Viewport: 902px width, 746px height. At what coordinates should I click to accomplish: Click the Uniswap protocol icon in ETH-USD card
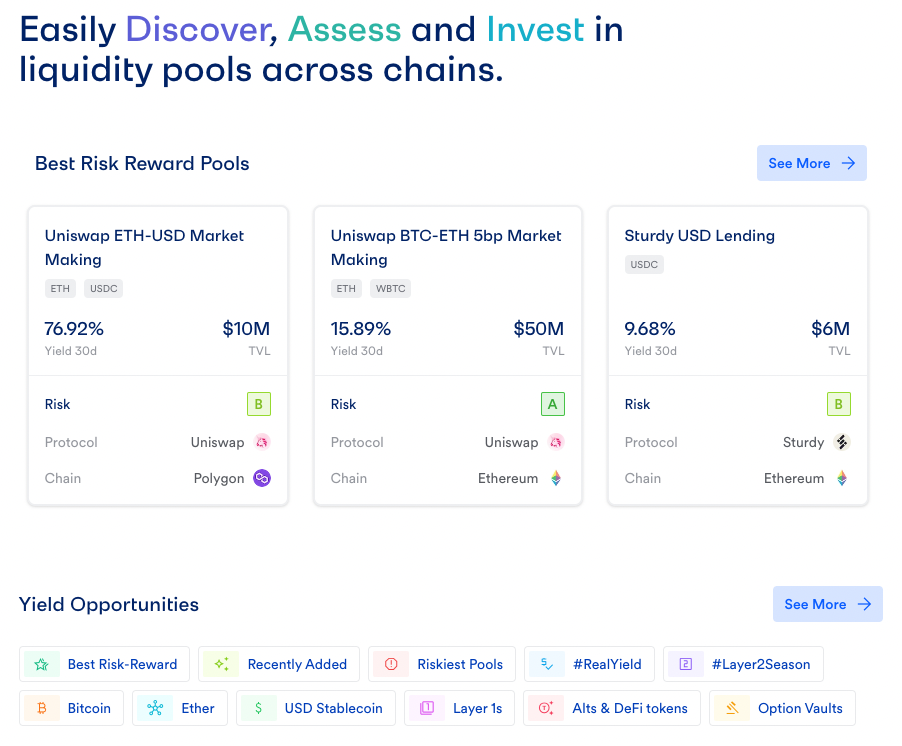coord(262,442)
